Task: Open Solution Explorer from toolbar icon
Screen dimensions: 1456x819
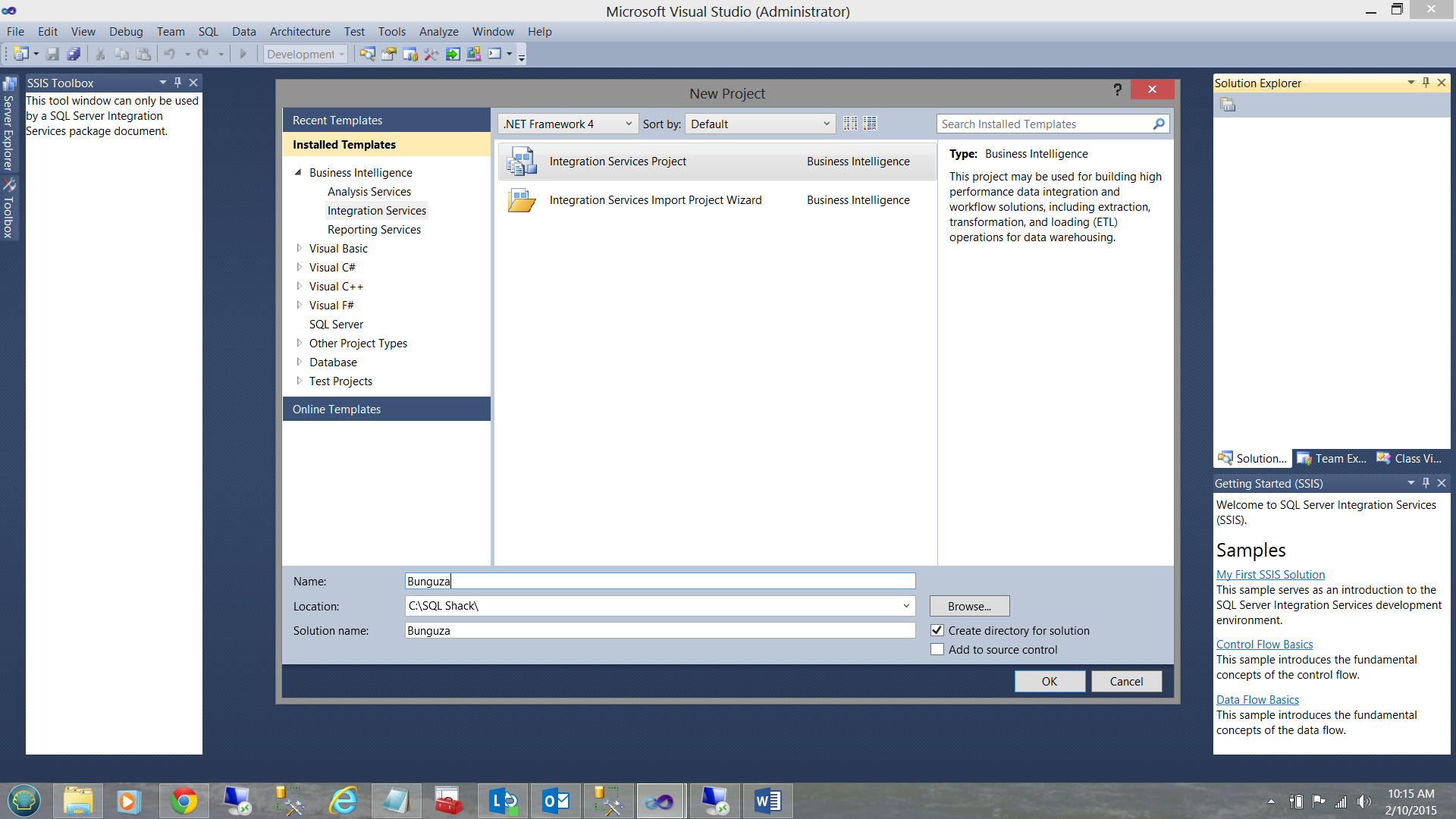Action: [367, 54]
